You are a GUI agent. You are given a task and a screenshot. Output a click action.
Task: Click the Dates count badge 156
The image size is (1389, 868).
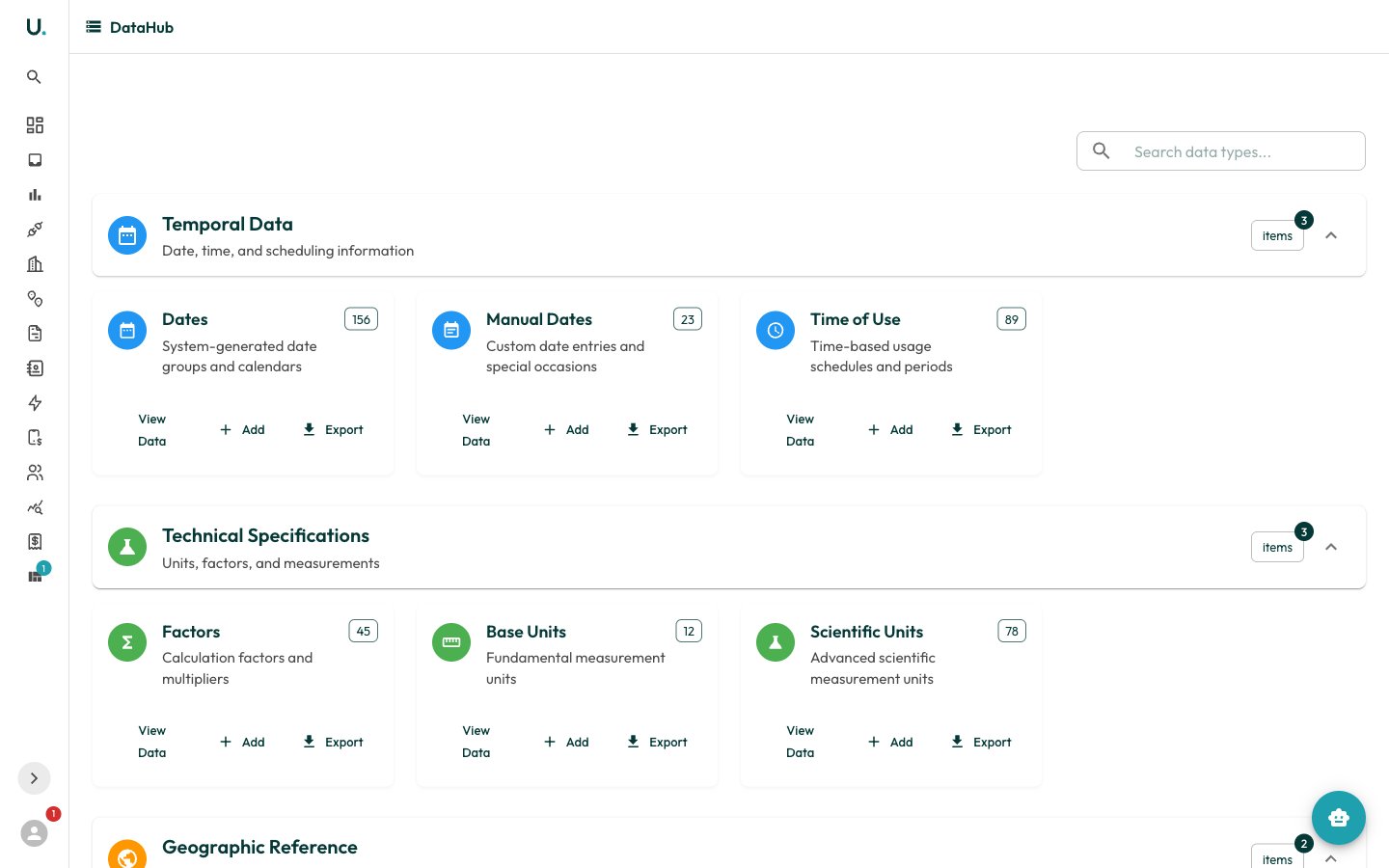361,319
